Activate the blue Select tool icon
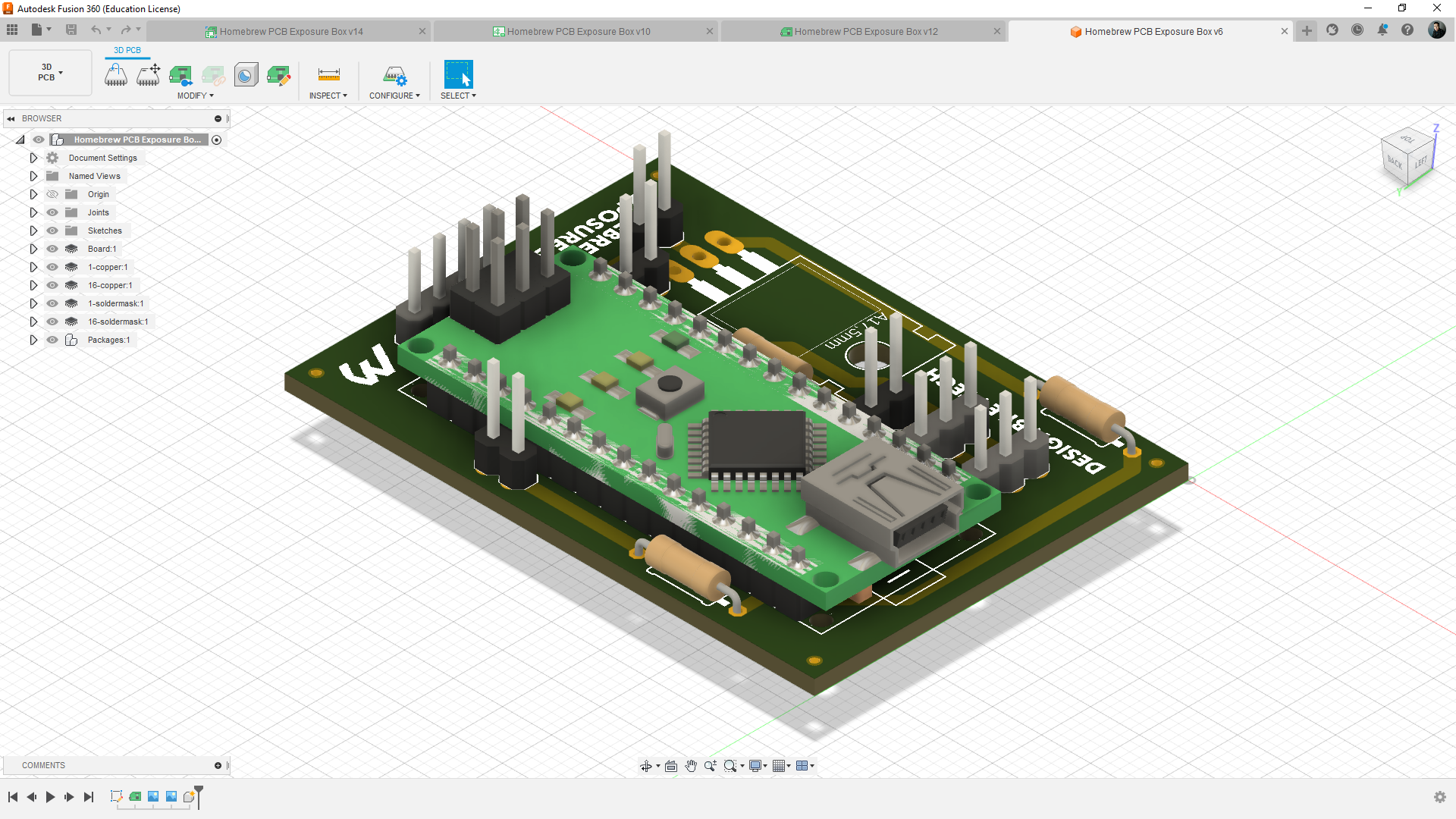1456x819 pixels. [x=458, y=74]
